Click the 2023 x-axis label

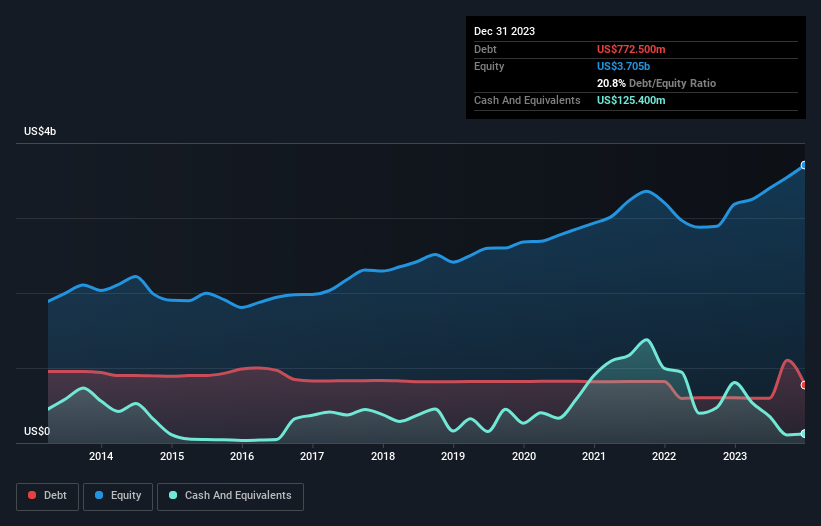coord(735,456)
